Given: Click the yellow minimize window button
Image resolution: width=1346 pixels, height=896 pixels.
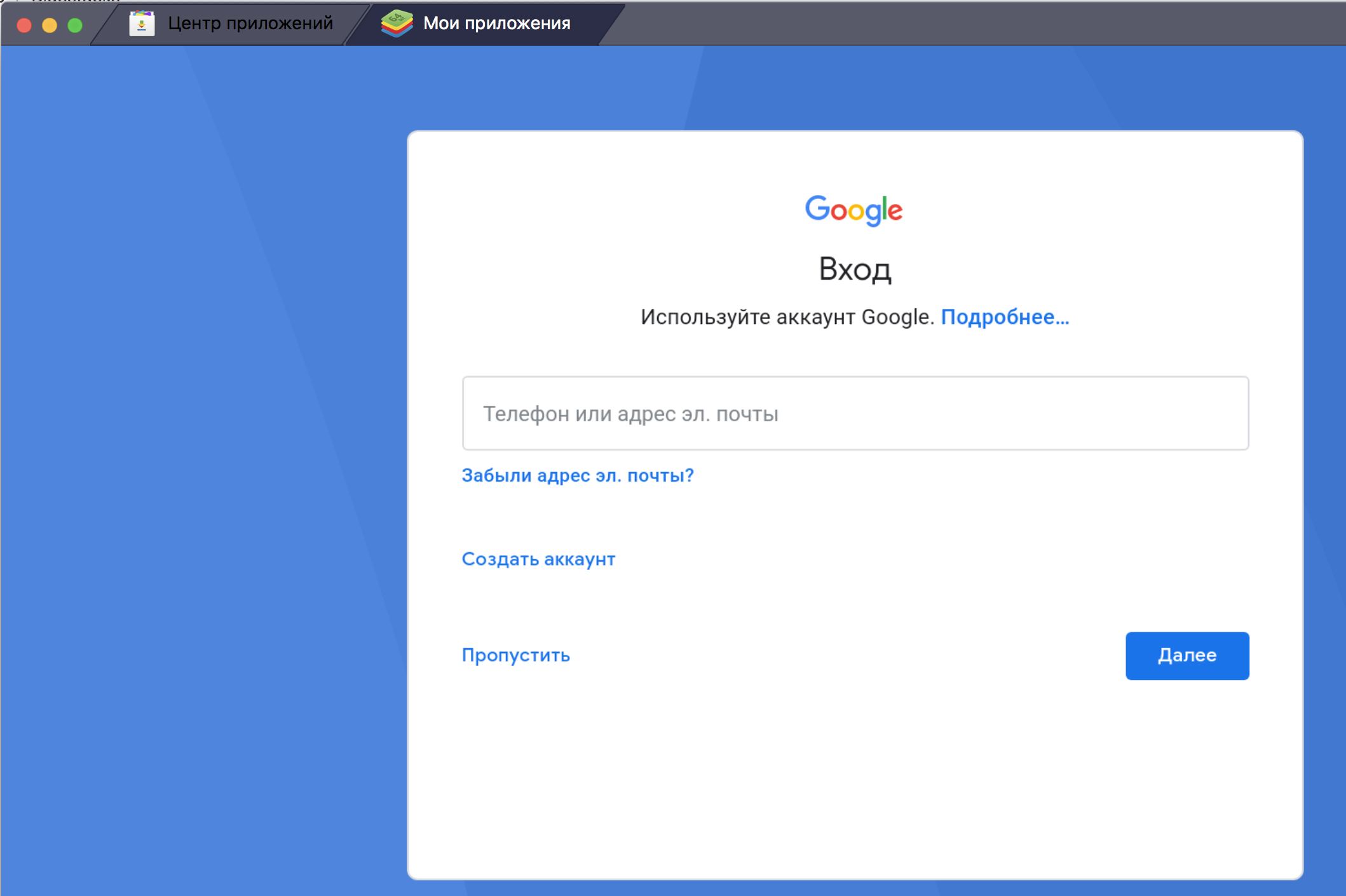Looking at the screenshot, I should pyautogui.click(x=50, y=25).
